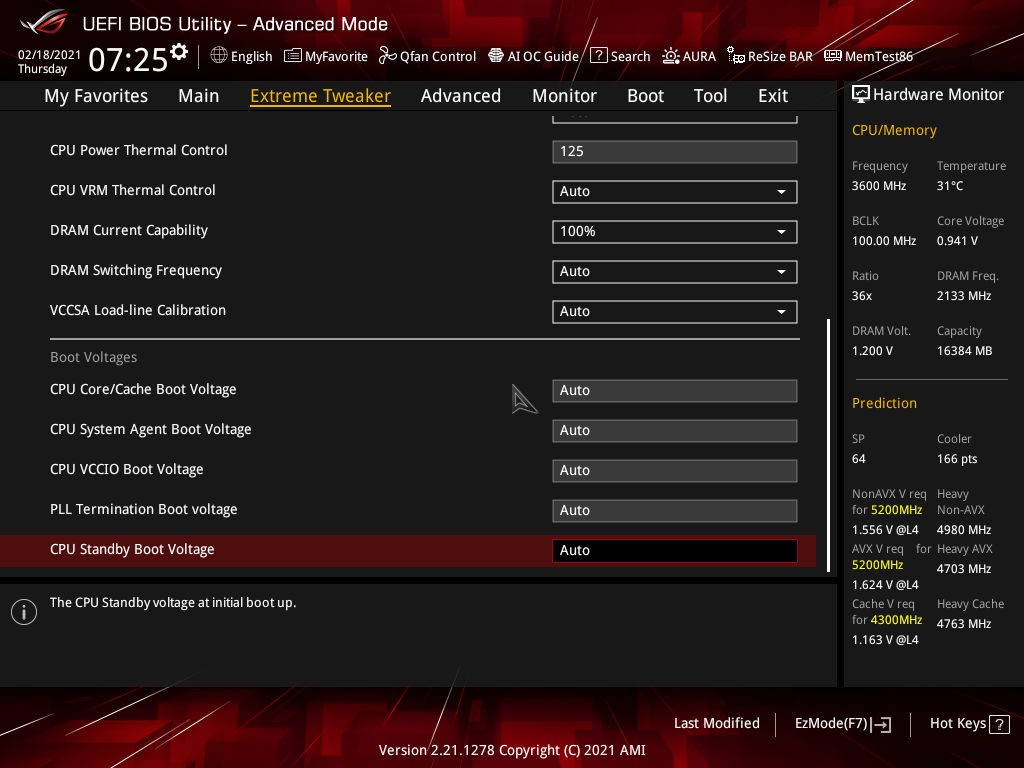Edit CPU Standby Boot Voltage field
Image resolution: width=1024 pixels, height=768 pixels.
[x=675, y=551]
